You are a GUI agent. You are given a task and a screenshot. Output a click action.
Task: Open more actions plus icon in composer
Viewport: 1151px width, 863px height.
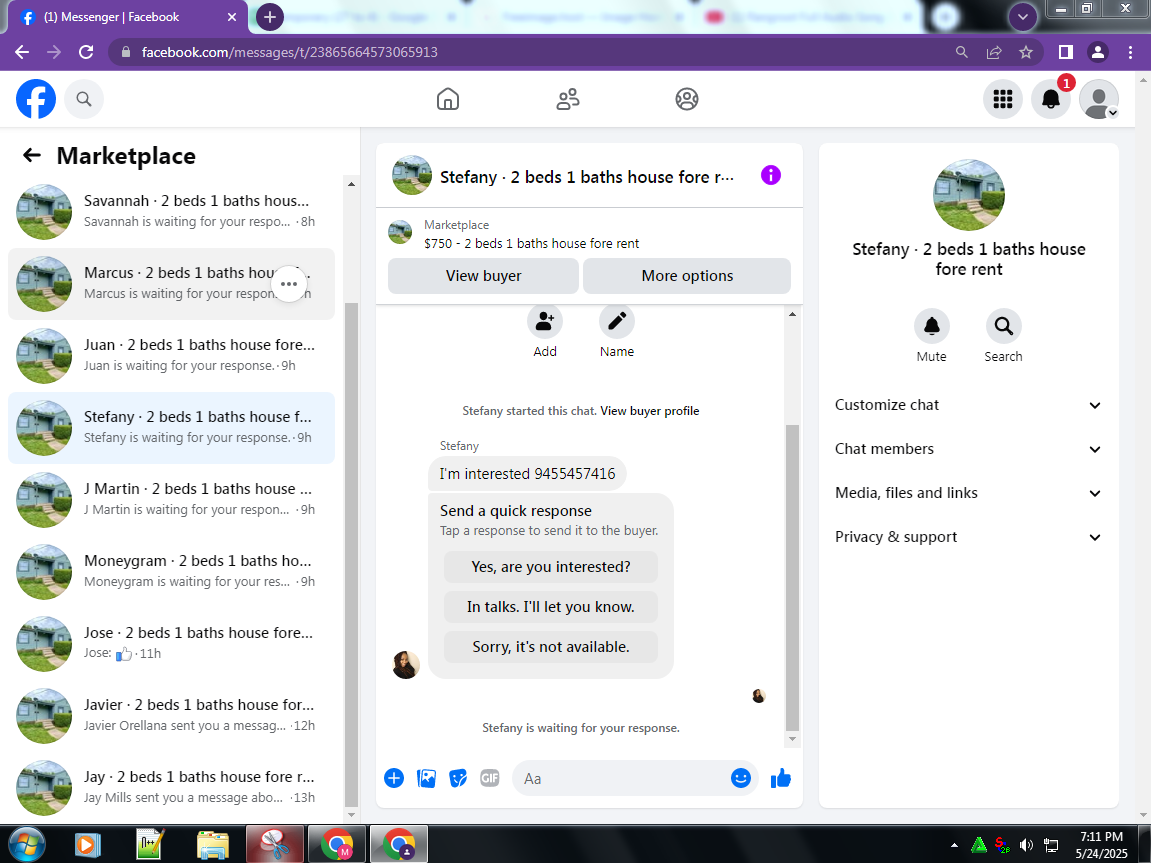(x=394, y=779)
